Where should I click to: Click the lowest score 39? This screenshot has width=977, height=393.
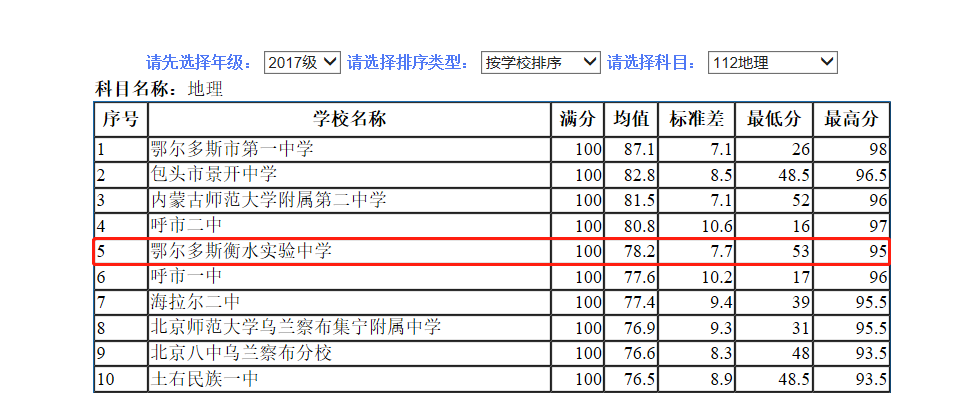tap(801, 303)
